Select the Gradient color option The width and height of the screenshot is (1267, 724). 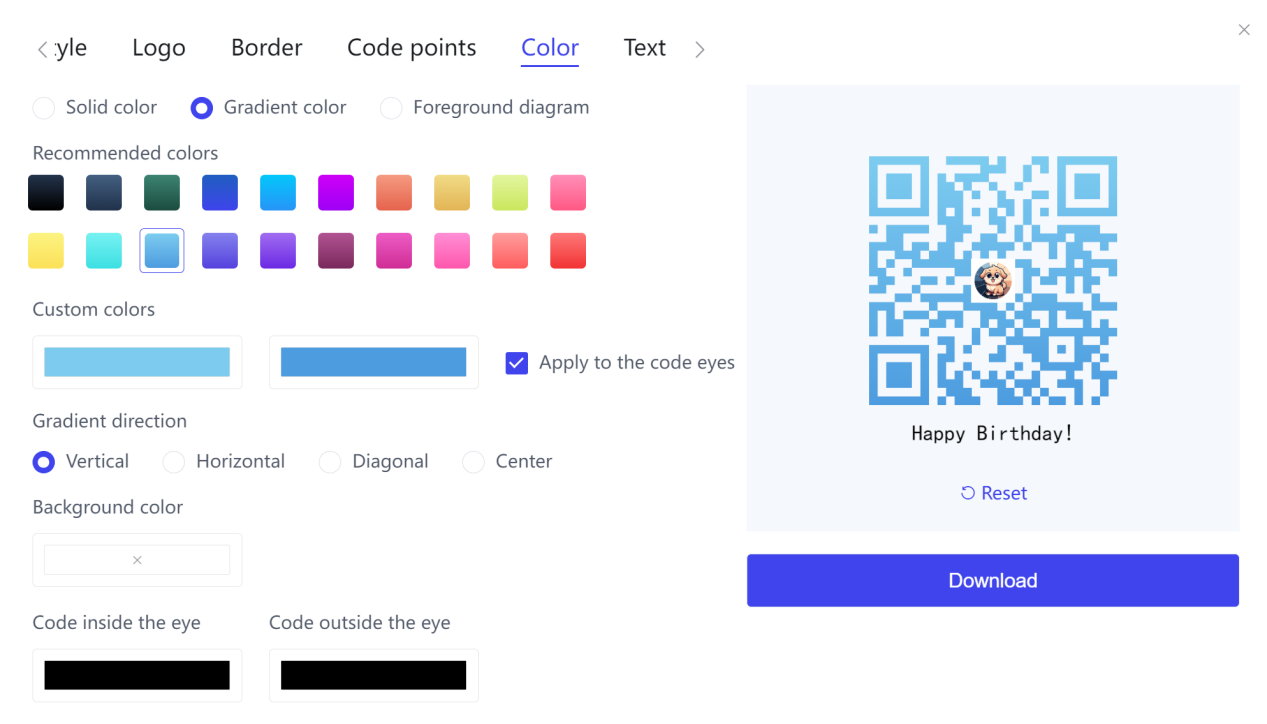(269, 107)
